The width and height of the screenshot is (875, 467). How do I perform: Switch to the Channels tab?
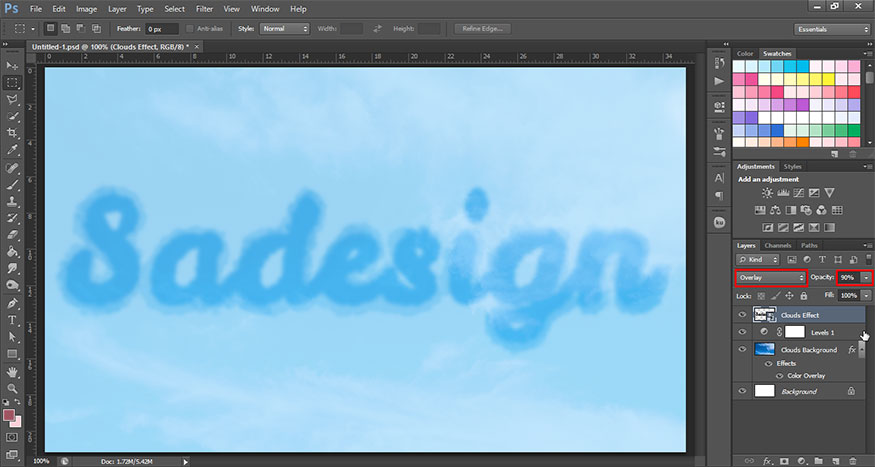(x=777, y=245)
